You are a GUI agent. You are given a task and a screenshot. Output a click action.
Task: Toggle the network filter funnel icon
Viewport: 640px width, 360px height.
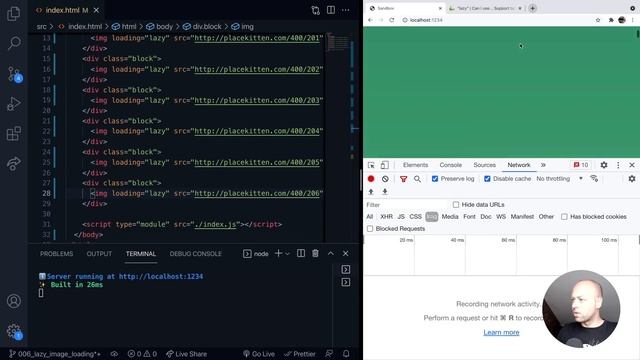403,179
